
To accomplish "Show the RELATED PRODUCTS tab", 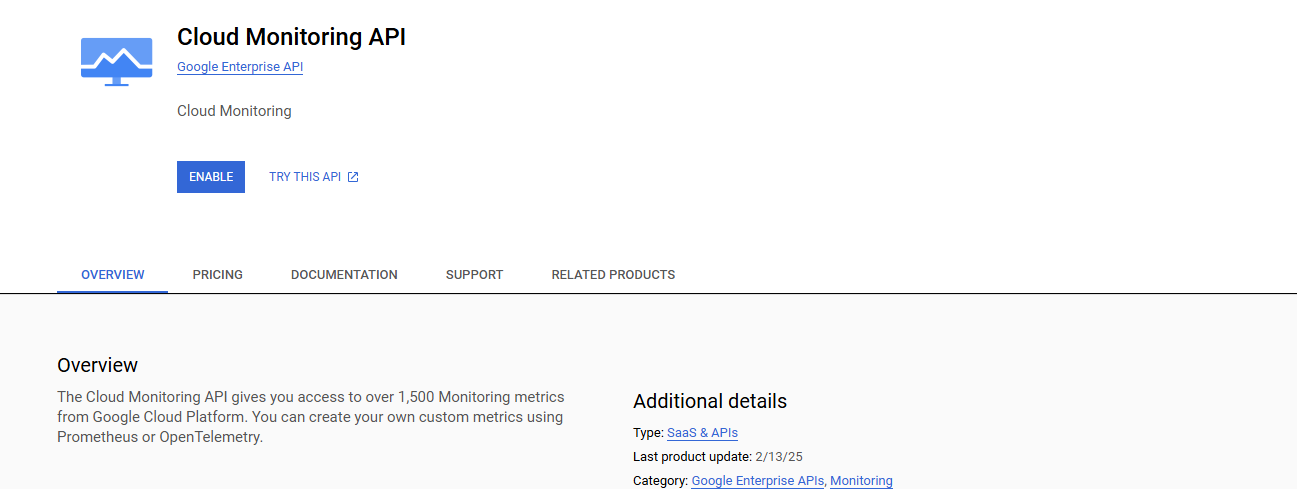I will pyautogui.click(x=613, y=275).
